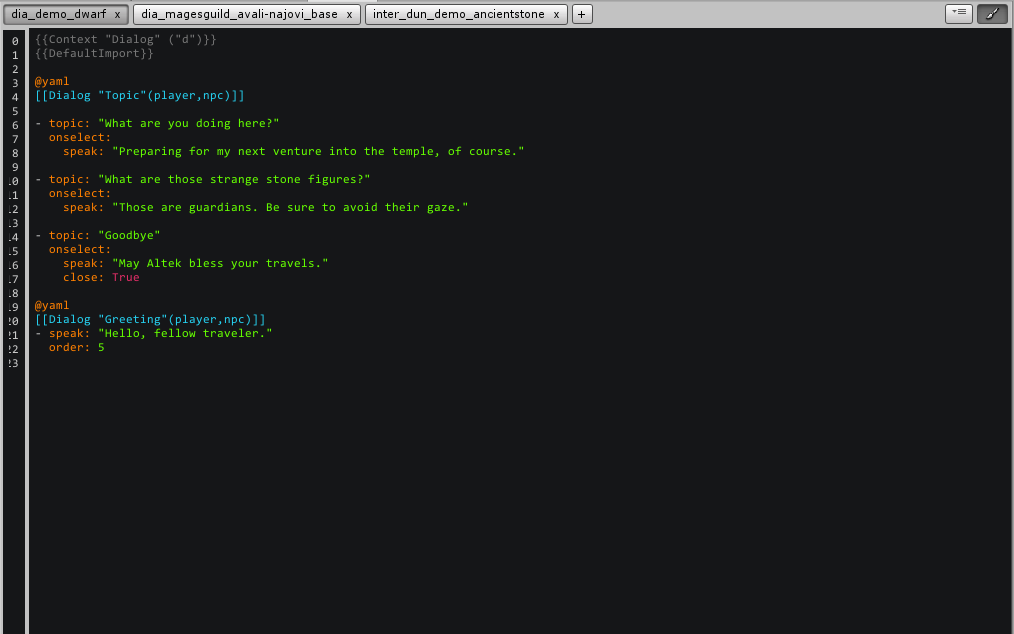Click the order: 5 line
Viewport: 1014px width, 634px height.
tap(76, 347)
